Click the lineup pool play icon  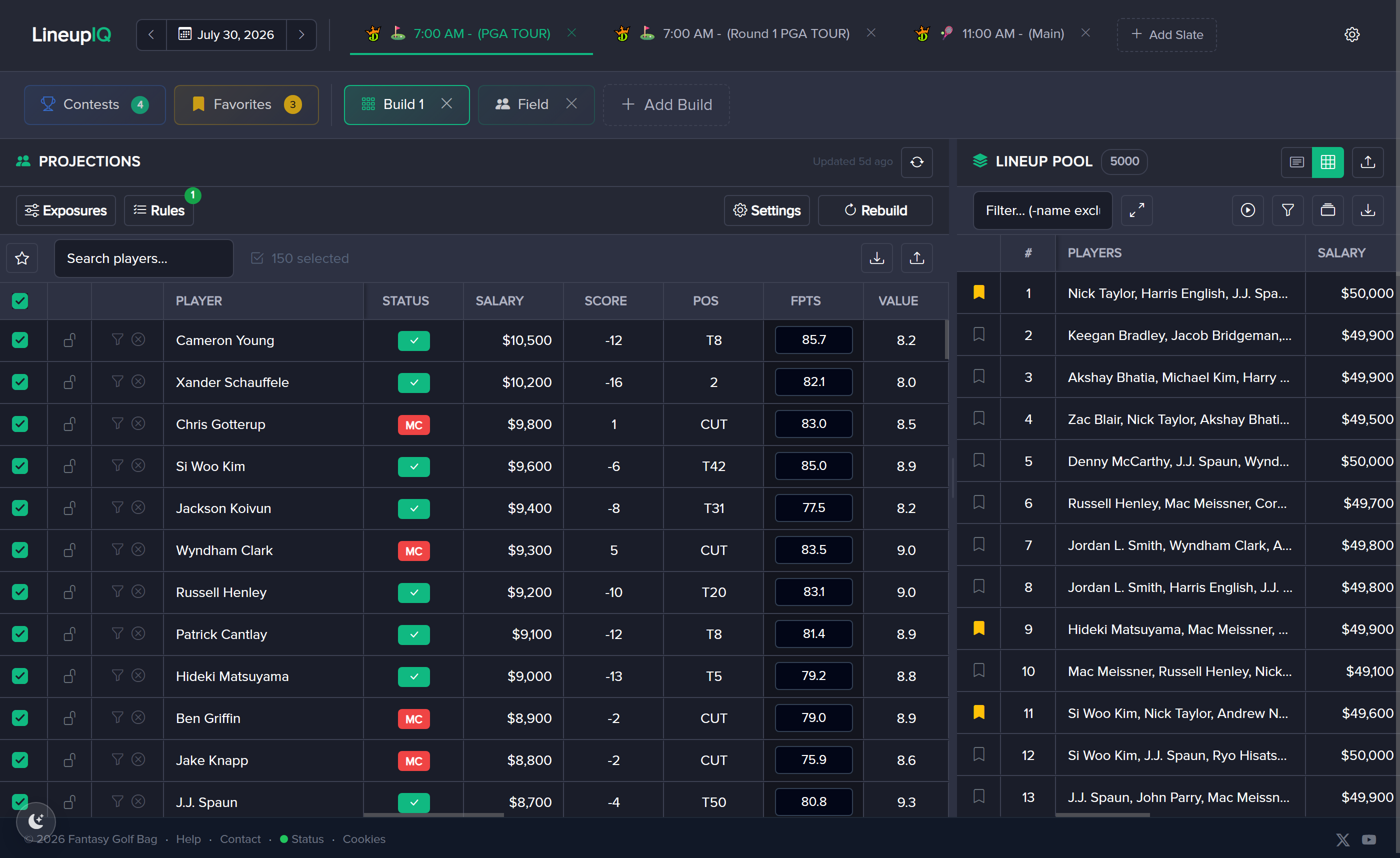tap(1247, 210)
